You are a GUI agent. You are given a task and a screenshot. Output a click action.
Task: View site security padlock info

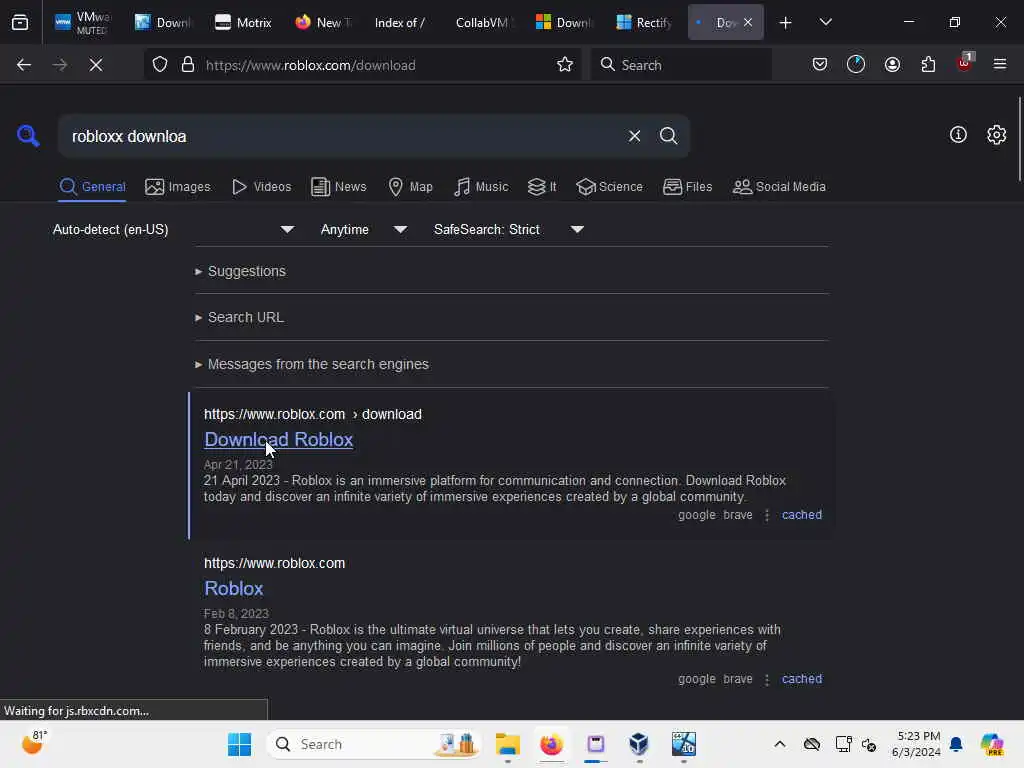(x=188, y=65)
